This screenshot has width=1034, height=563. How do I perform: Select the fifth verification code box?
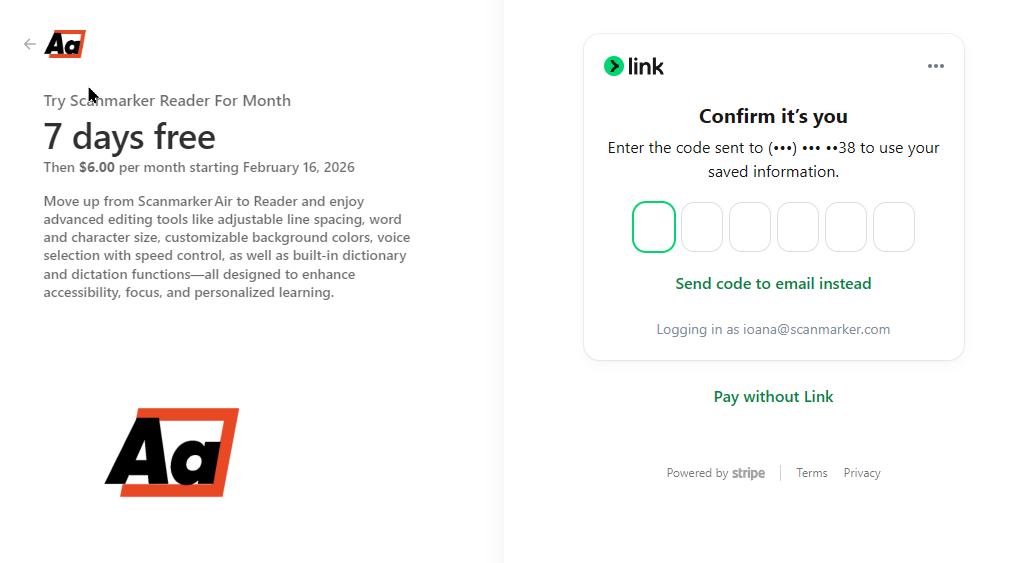tap(846, 227)
